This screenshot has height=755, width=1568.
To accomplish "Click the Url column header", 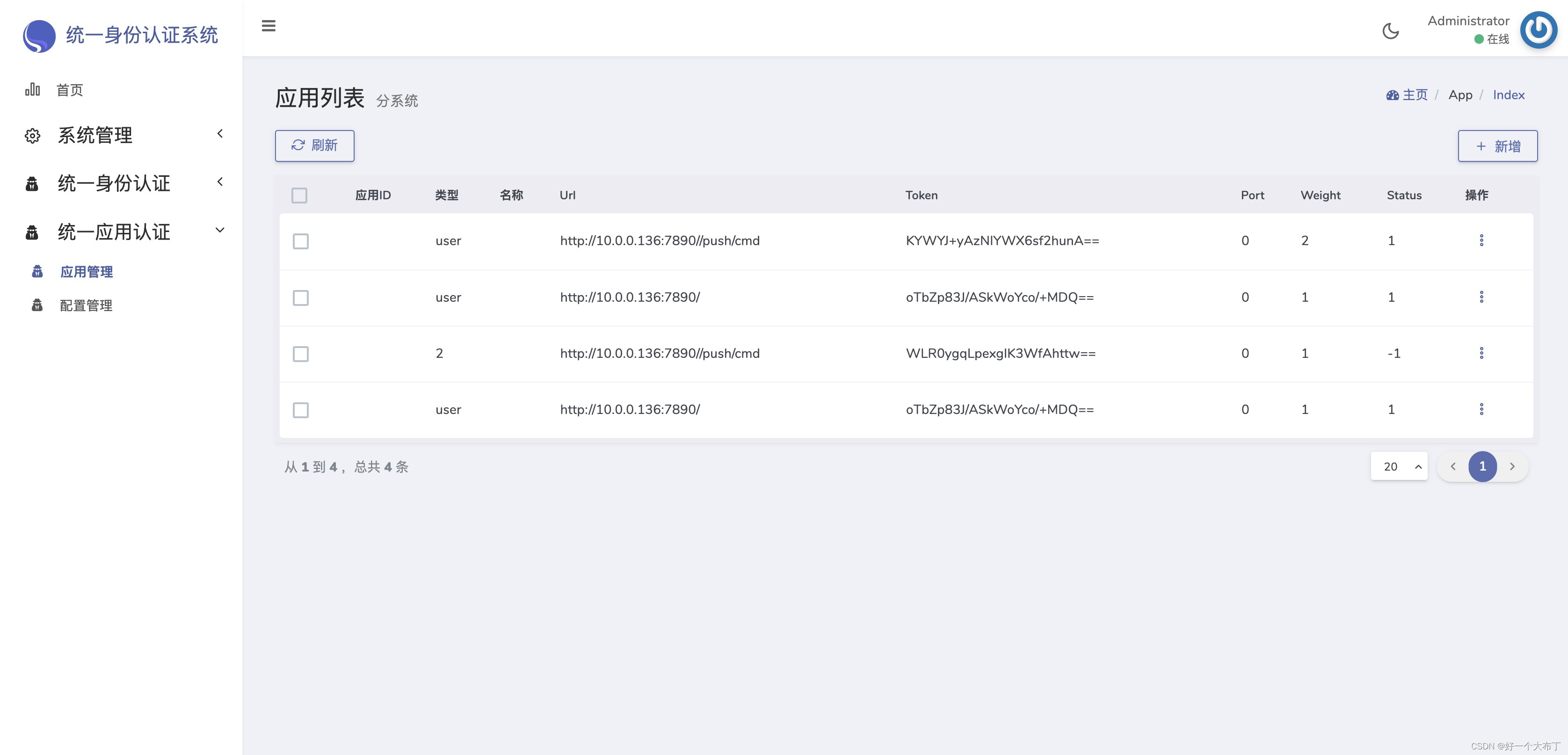I will click(567, 195).
